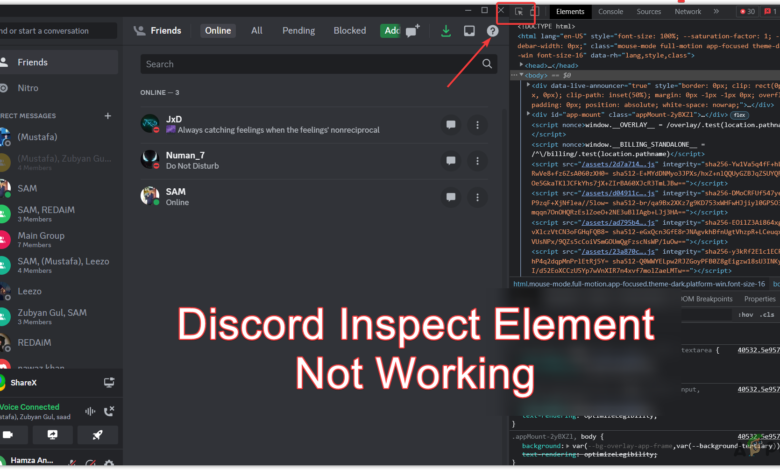Show more DevTools tabs with the chevron
Viewport: 780px width, 470px height.
716,11
